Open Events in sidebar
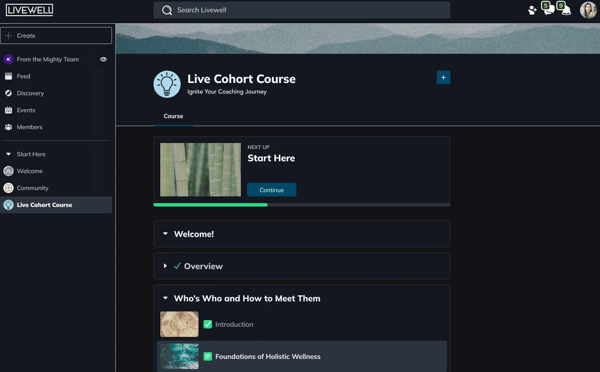The height and width of the screenshot is (372, 600). coord(26,110)
